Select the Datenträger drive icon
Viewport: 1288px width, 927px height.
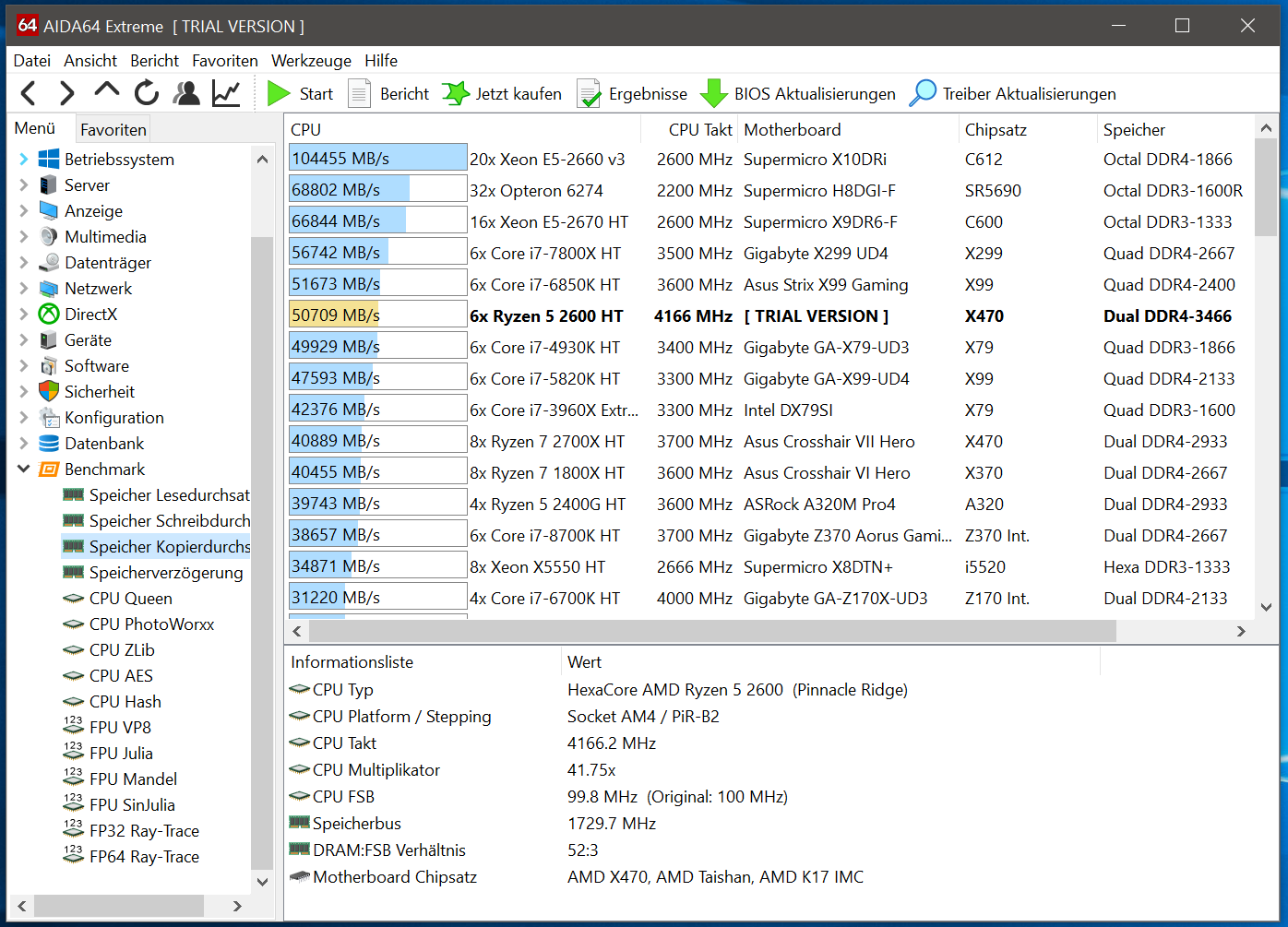coord(49,262)
